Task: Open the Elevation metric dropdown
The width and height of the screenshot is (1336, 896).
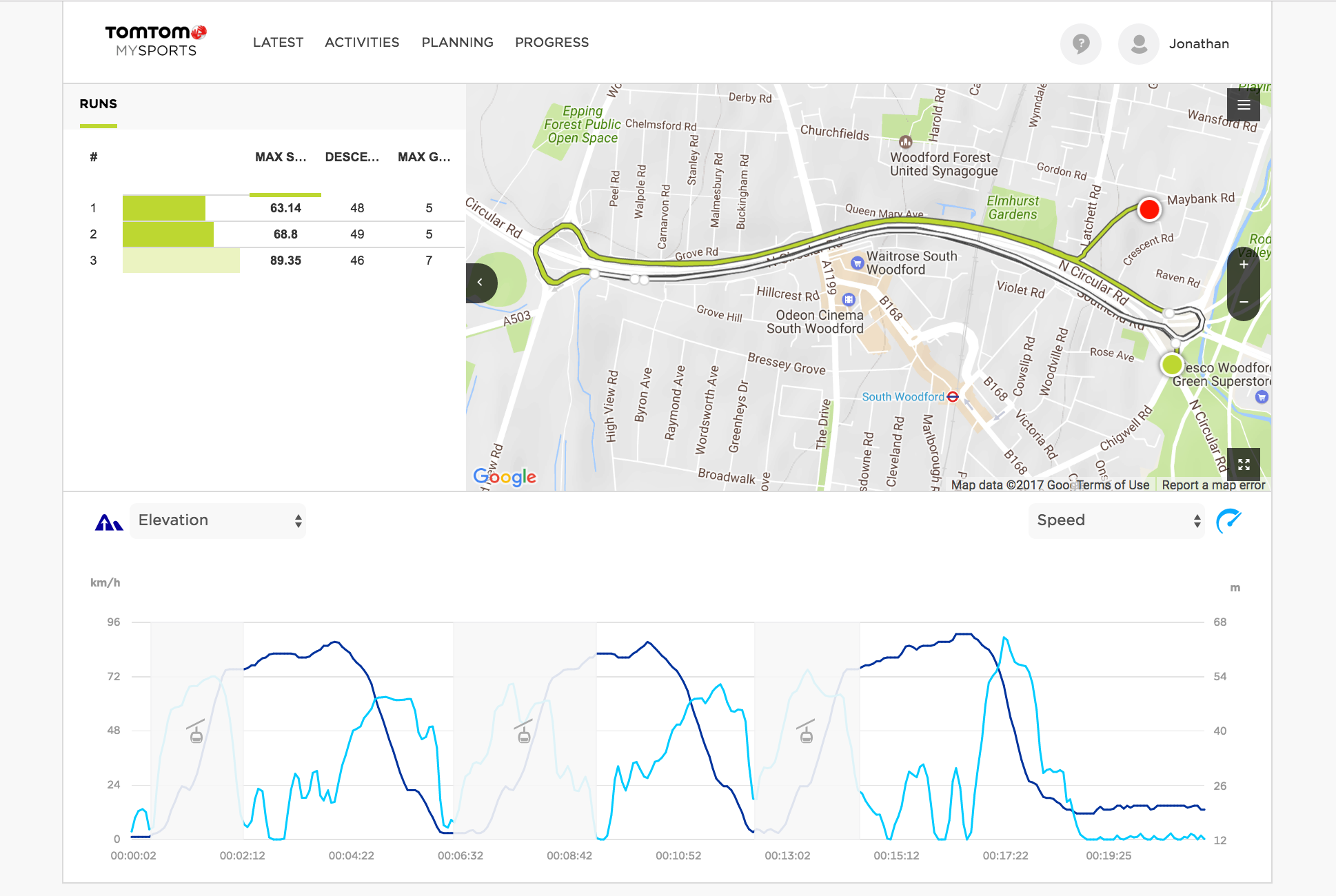Action: pos(218,520)
